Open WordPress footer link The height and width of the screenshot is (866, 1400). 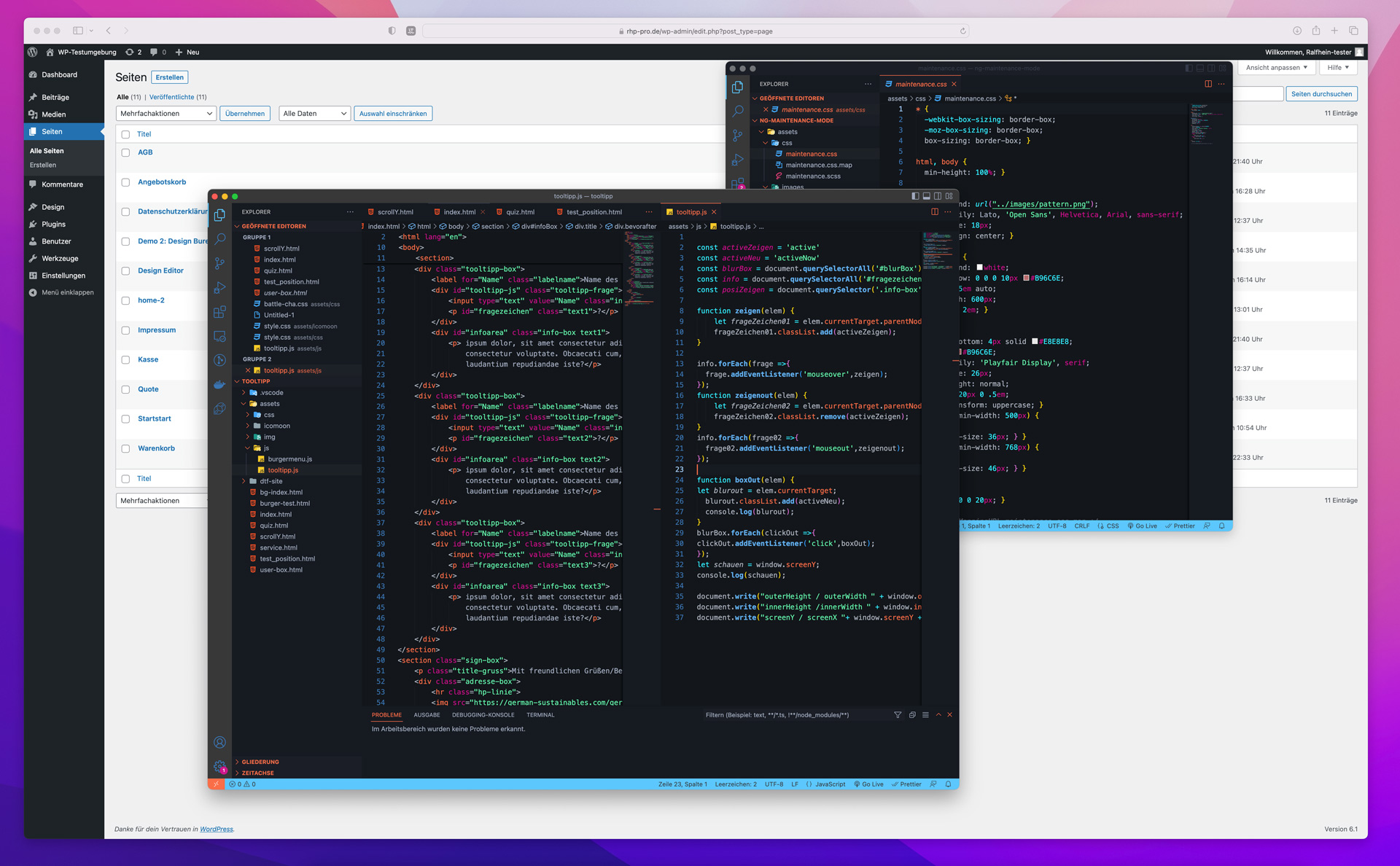click(217, 829)
